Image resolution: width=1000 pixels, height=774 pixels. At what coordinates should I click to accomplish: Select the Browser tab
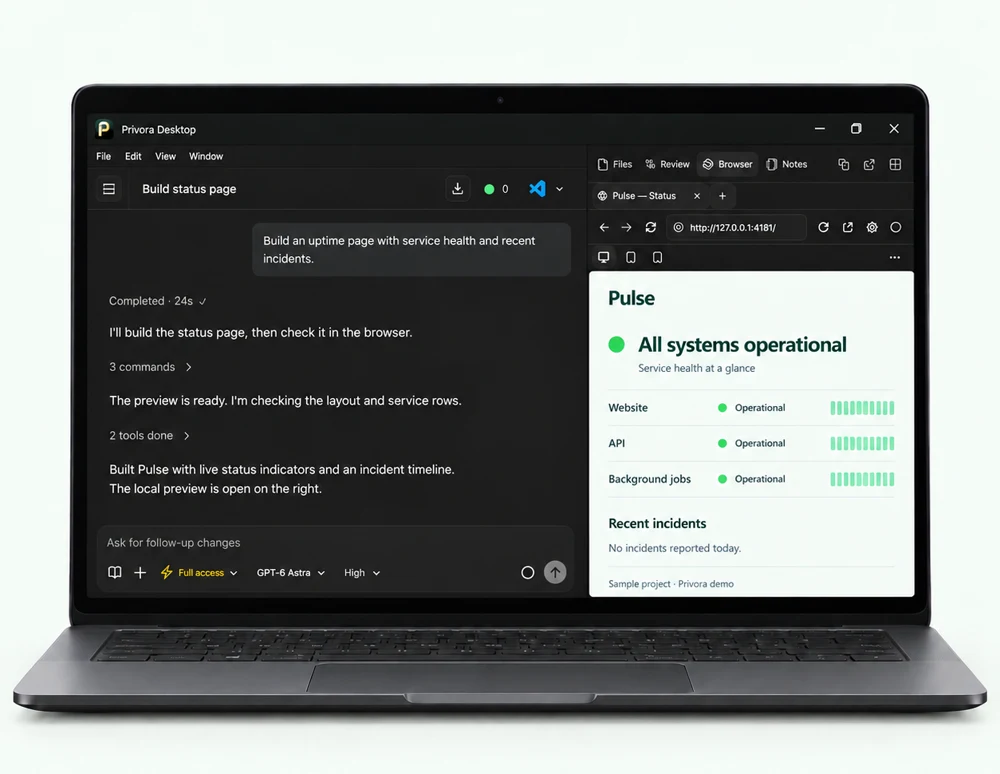click(x=728, y=164)
